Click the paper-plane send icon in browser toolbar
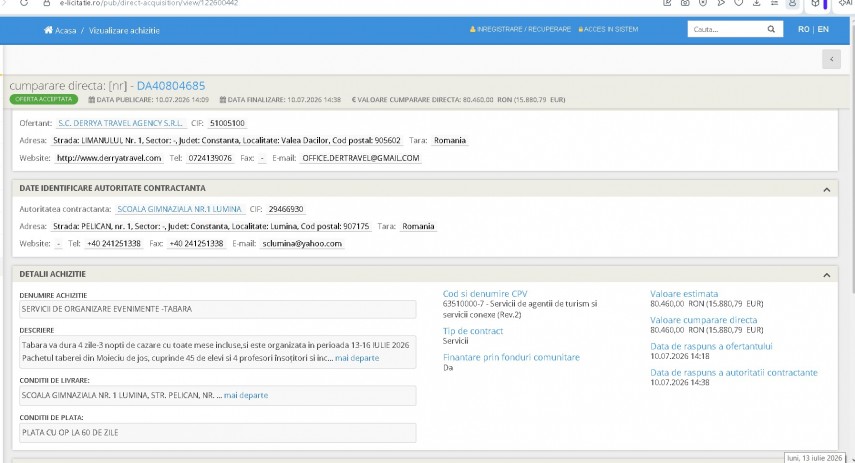Viewport: 855px width, 463px height. tap(721, 3)
